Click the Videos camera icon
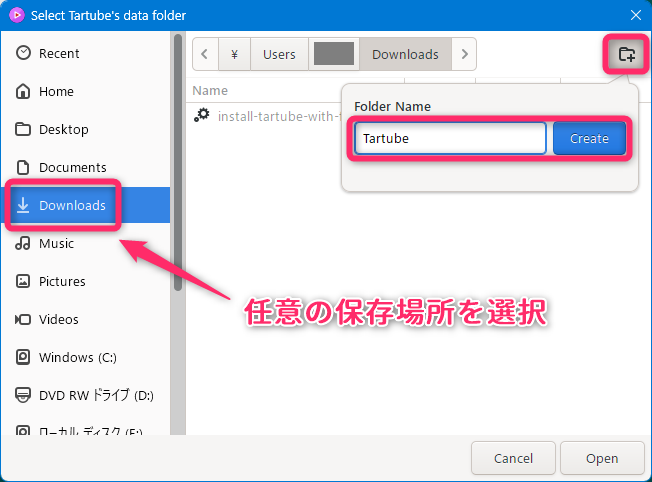This screenshot has height=482, width=652. (x=23, y=319)
